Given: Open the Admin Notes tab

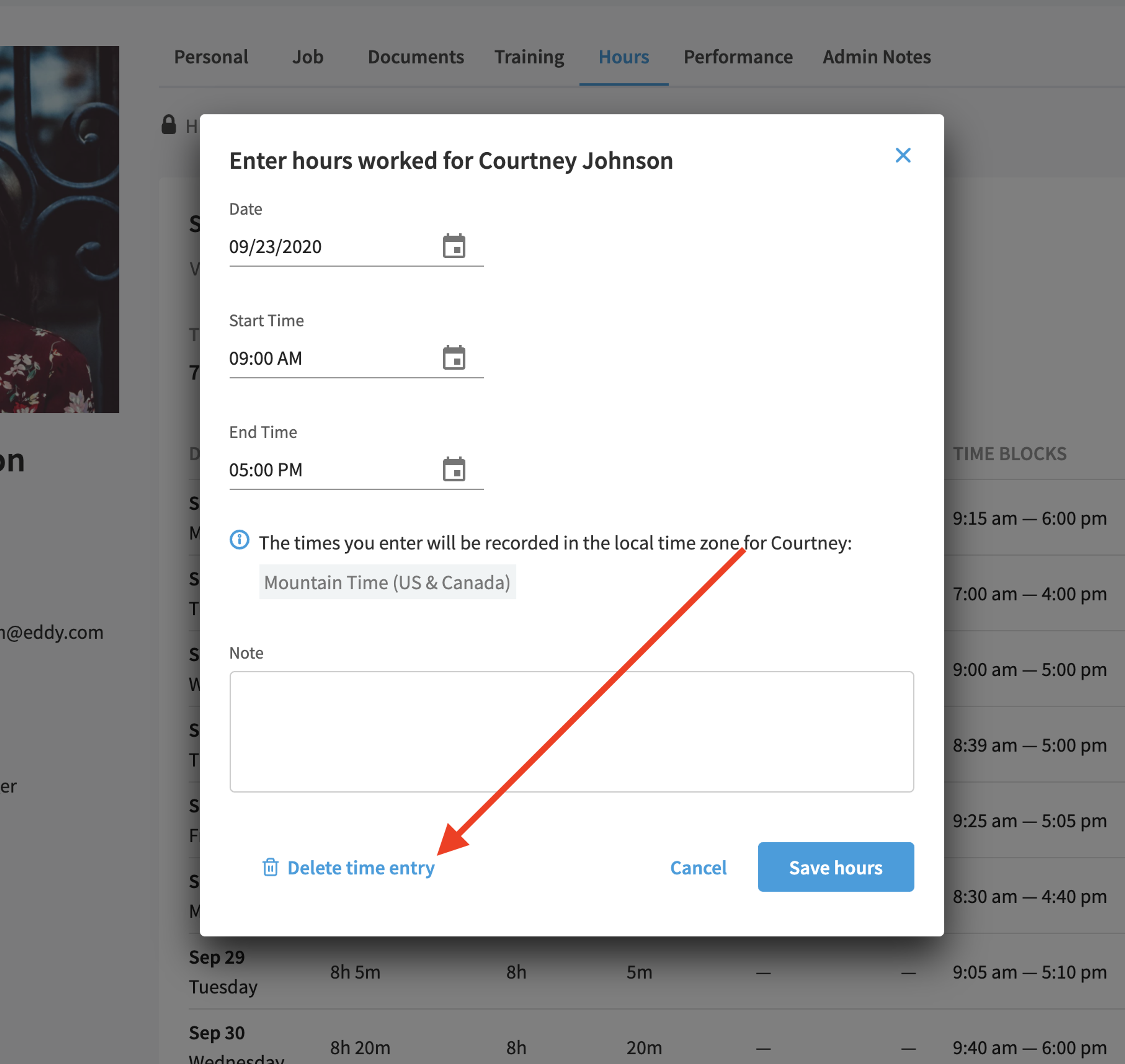Looking at the screenshot, I should pos(877,57).
